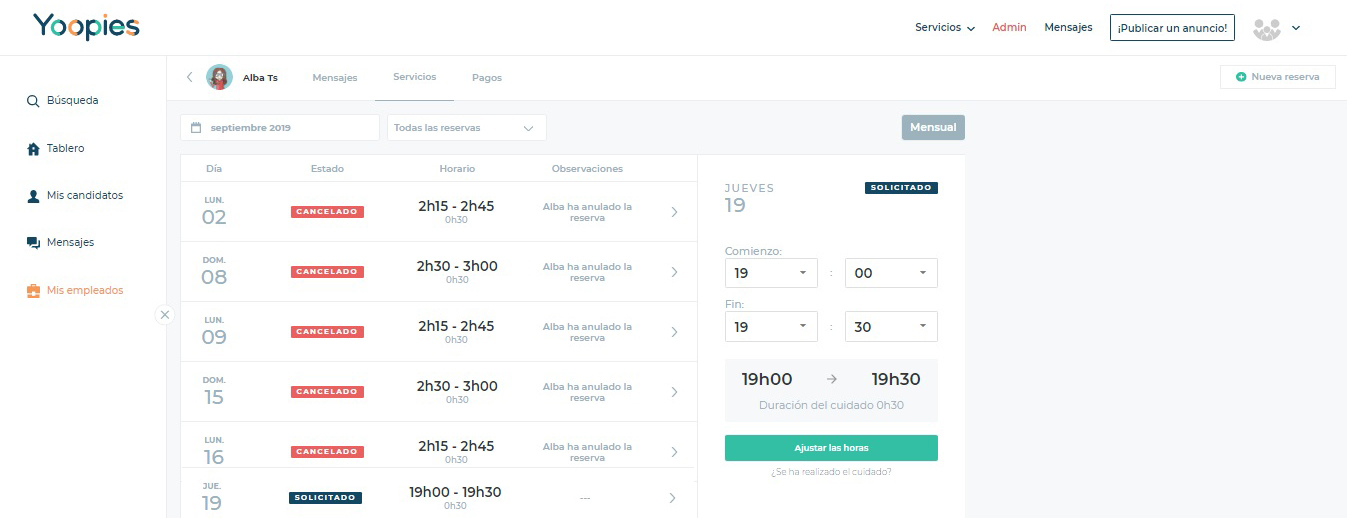Viewport: 1347px width, 518px height.
Task: Open details arrow for Lun. 09 reservation
Action: point(674,332)
